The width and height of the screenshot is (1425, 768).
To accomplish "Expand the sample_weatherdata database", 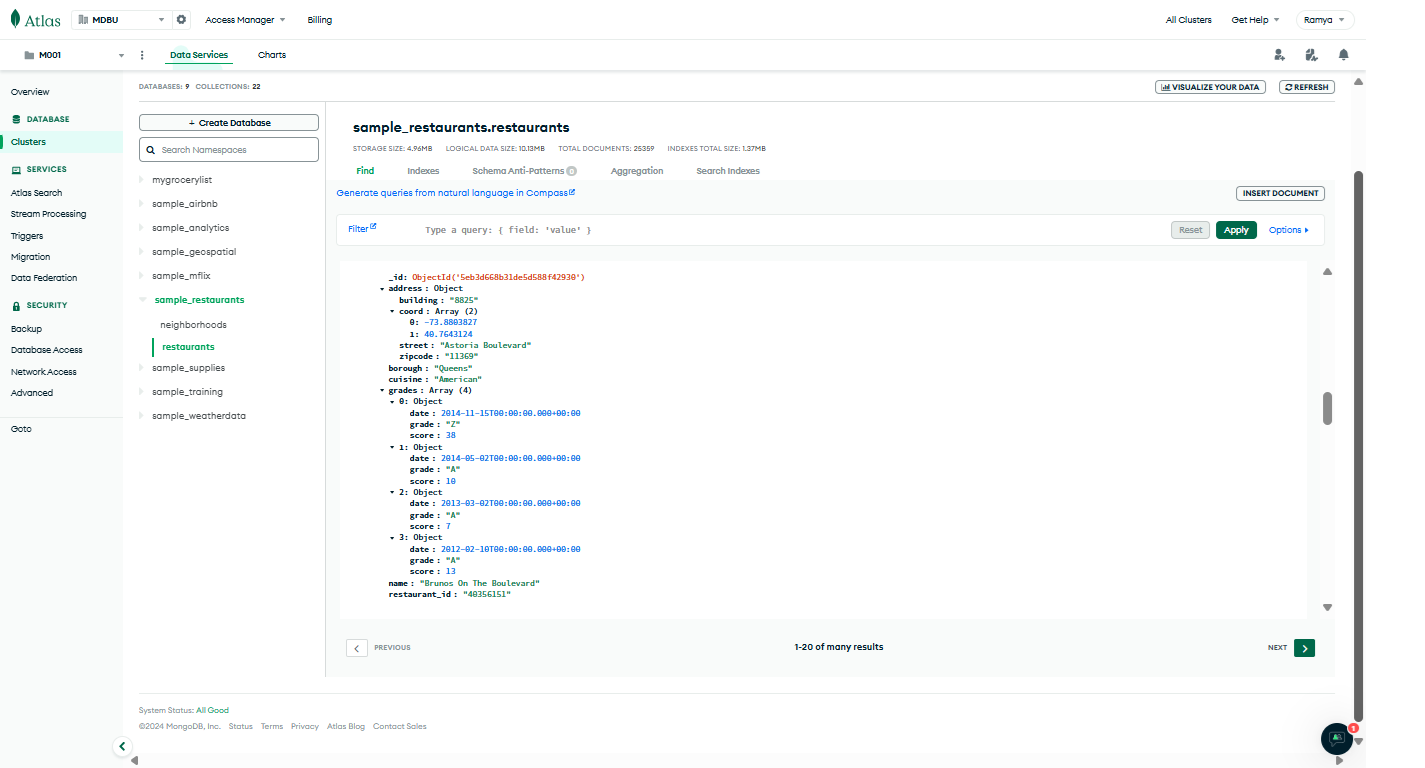I will click(x=141, y=416).
